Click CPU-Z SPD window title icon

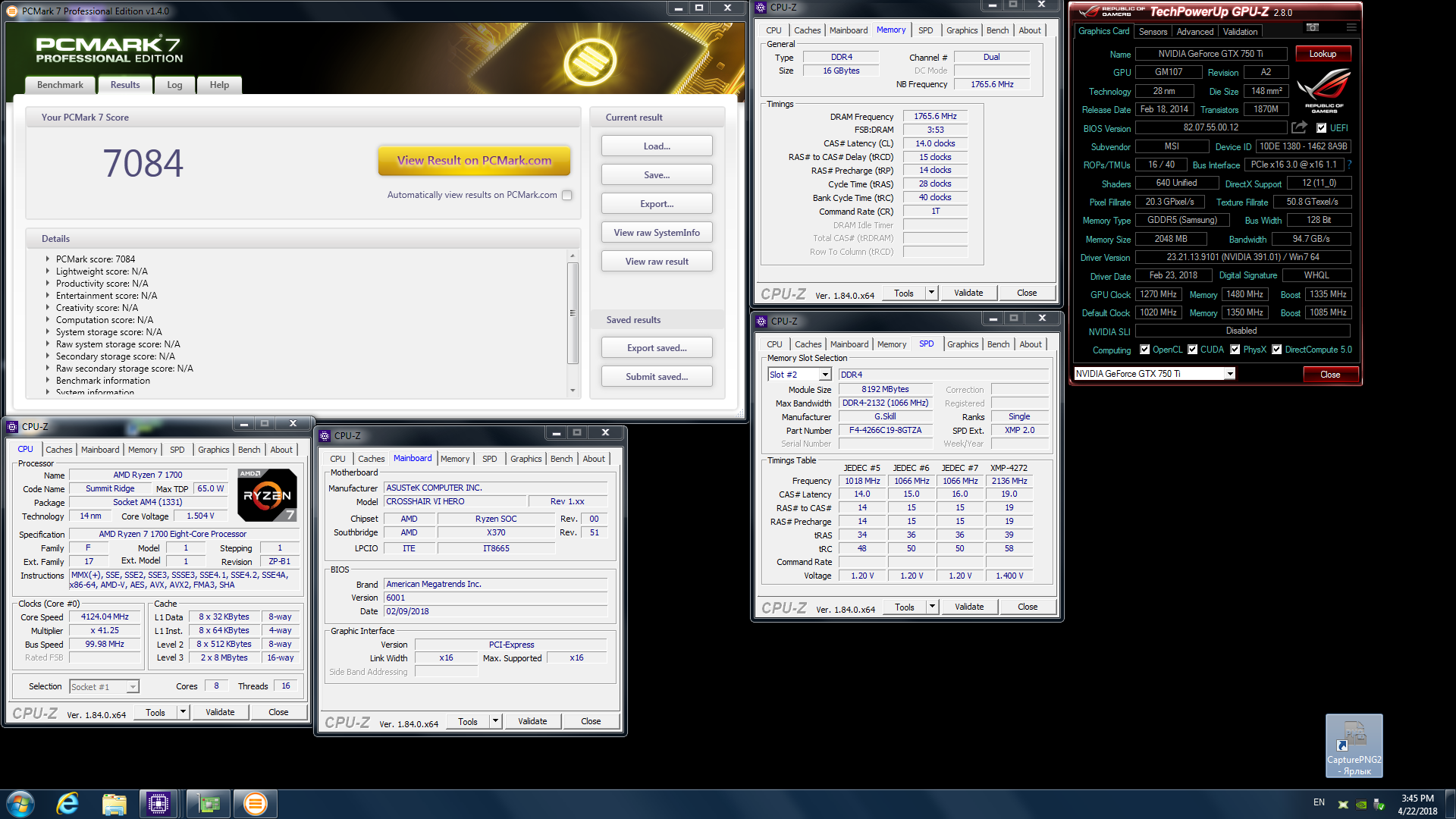click(x=762, y=322)
